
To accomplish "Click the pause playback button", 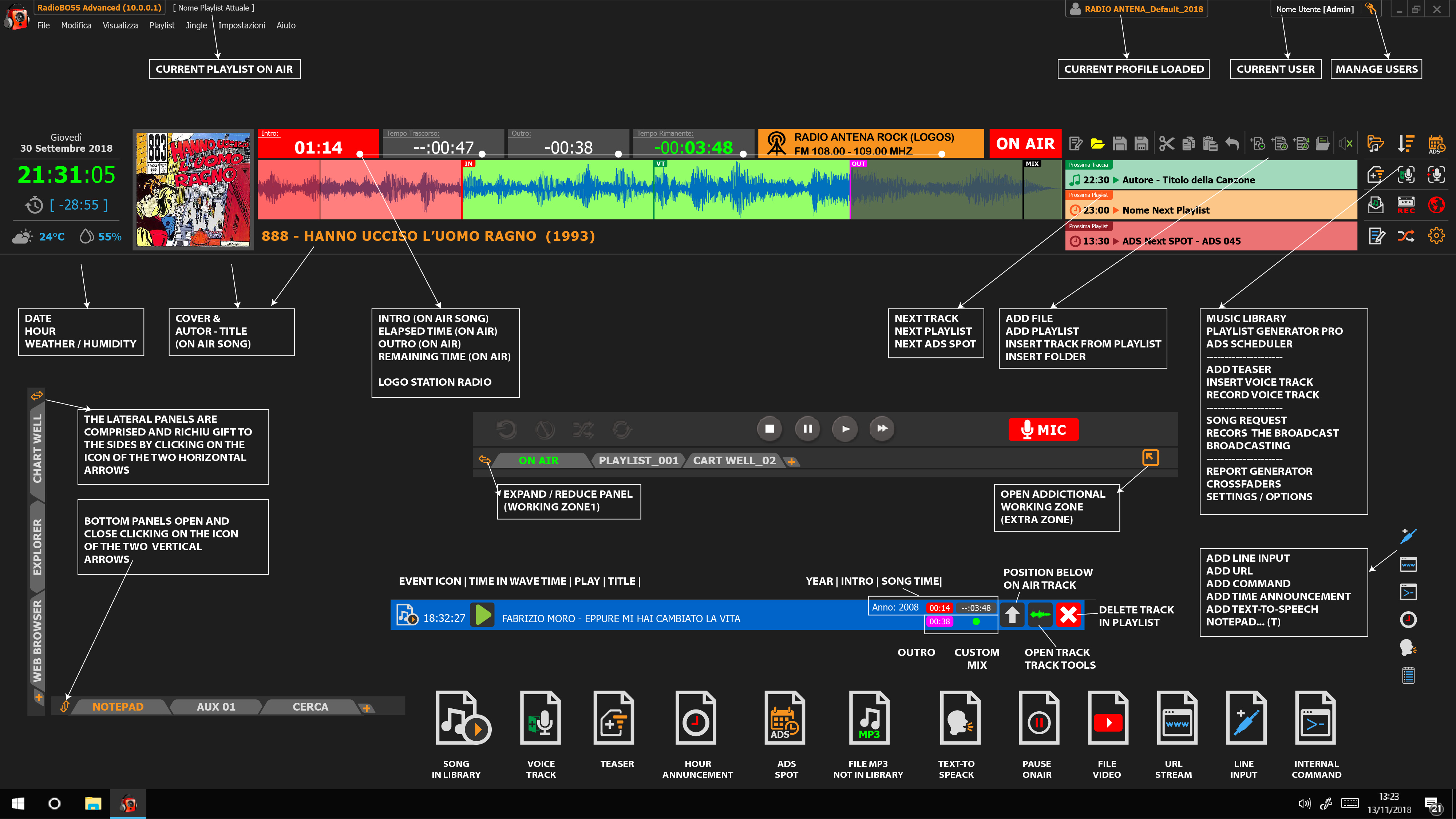I will point(808,429).
